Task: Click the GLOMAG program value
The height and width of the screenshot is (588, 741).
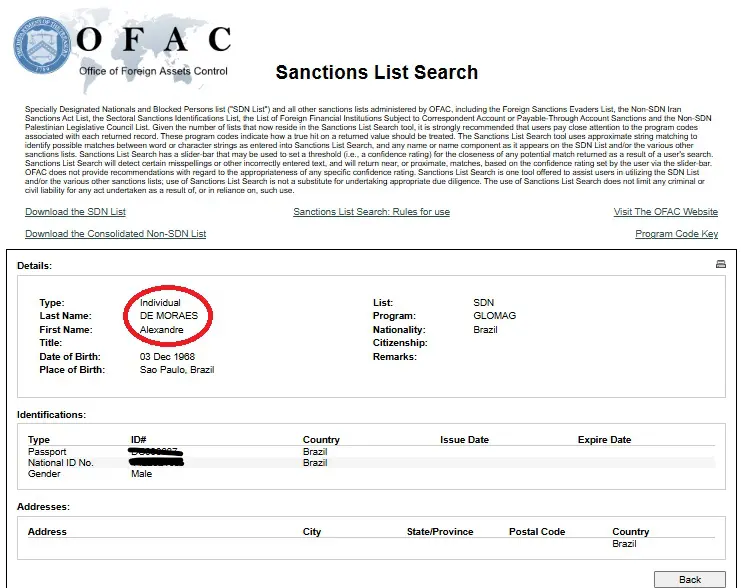Action: (494, 315)
